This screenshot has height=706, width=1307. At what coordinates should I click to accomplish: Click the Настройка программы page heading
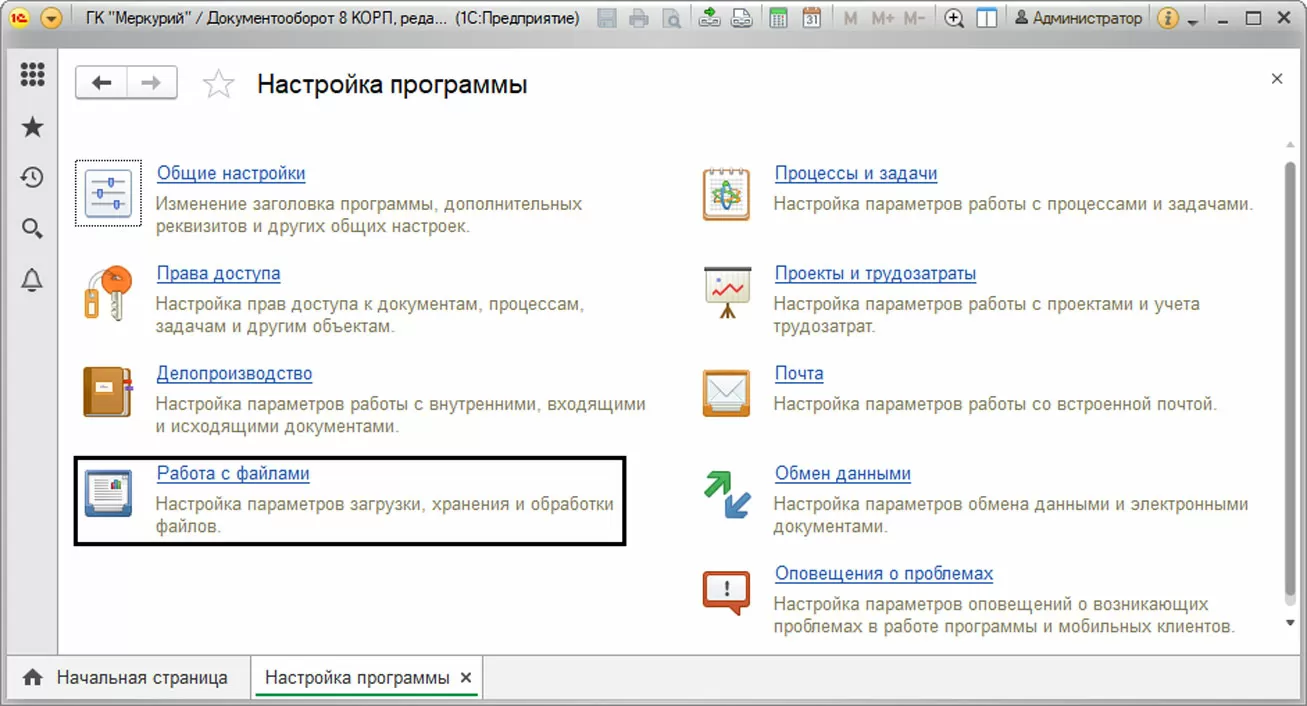tap(392, 84)
